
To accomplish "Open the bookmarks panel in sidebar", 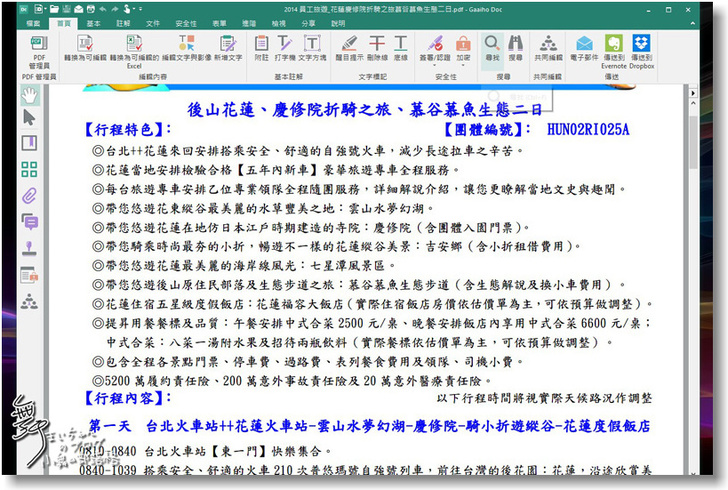I will click(30, 143).
